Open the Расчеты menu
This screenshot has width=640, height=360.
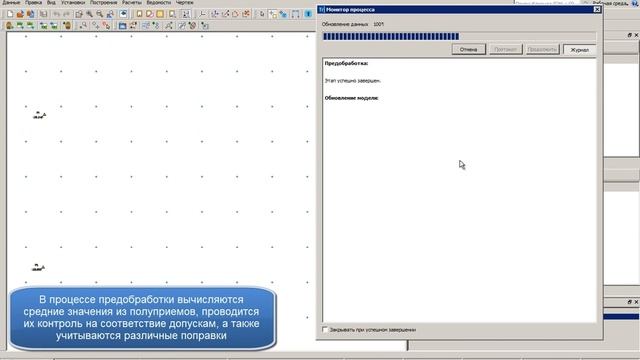point(131,2)
